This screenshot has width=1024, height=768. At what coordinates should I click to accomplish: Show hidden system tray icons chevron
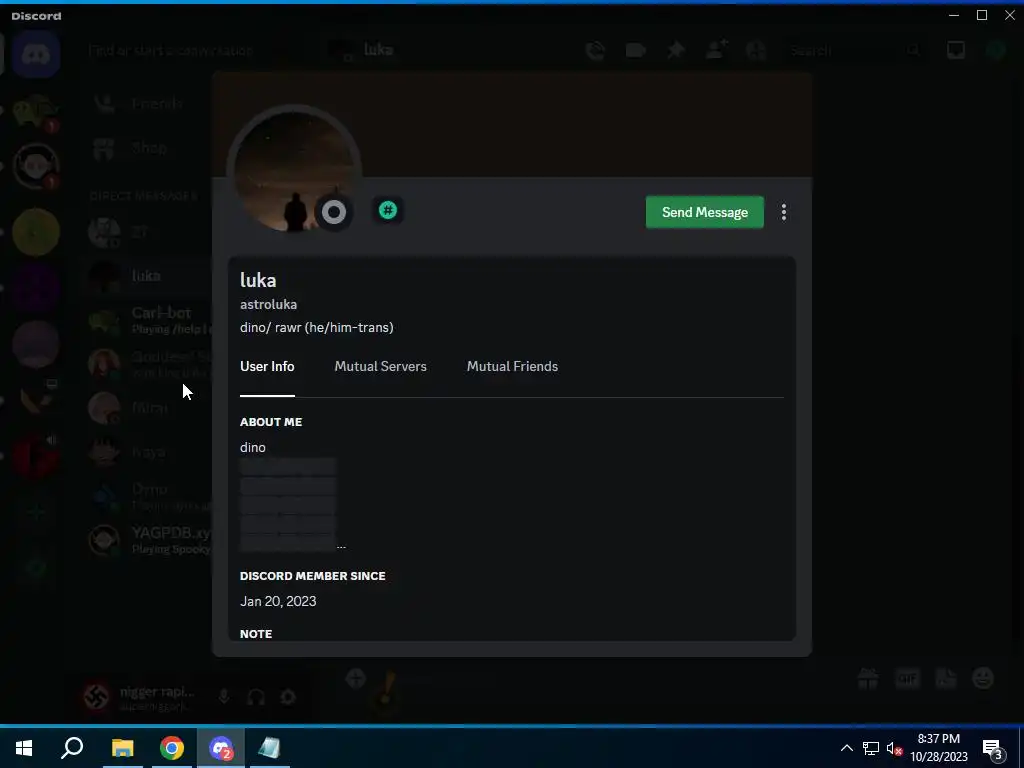click(846, 748)
